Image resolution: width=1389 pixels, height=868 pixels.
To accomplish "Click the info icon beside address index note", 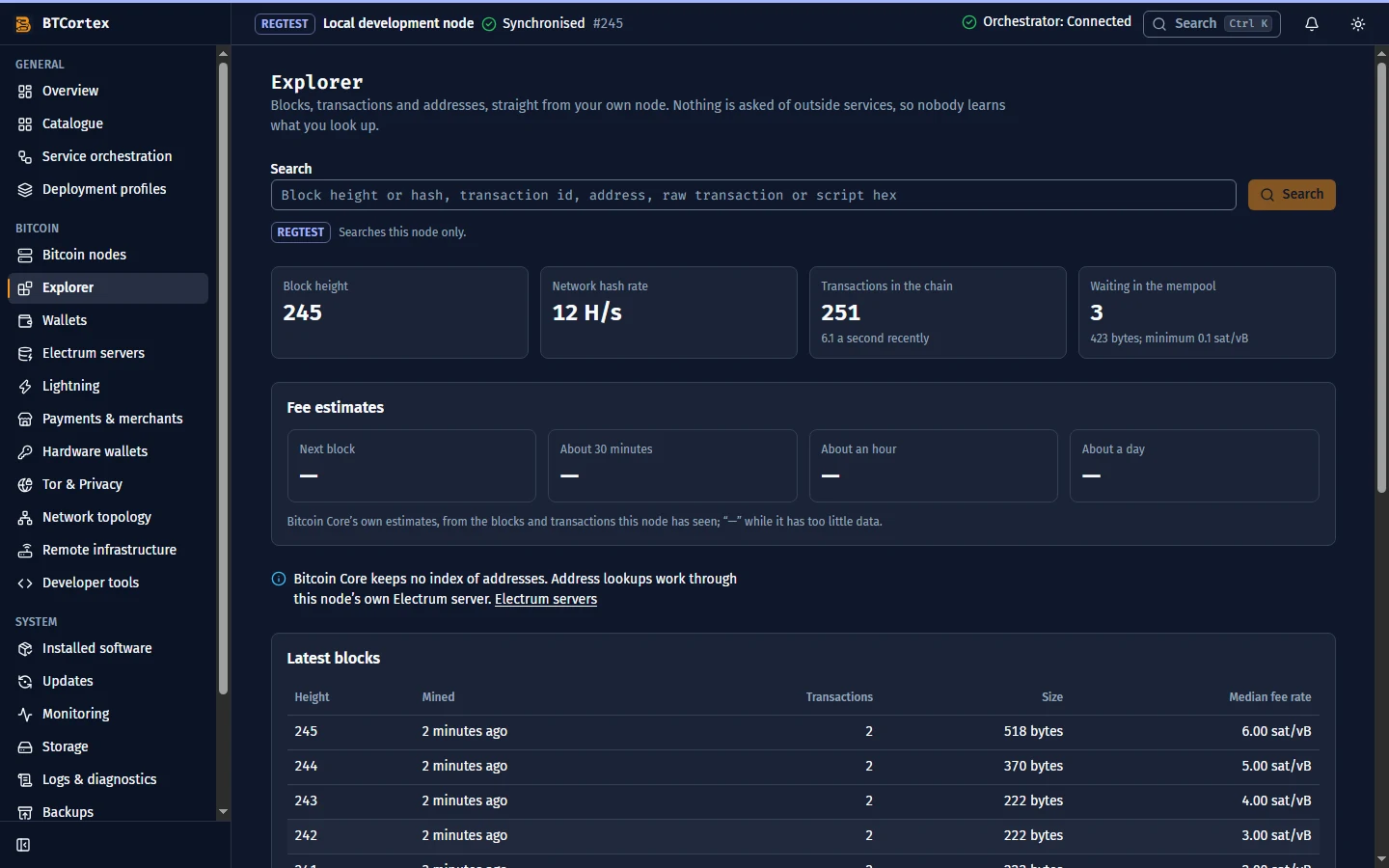I will pyautogui.click(x=279, y=579).
